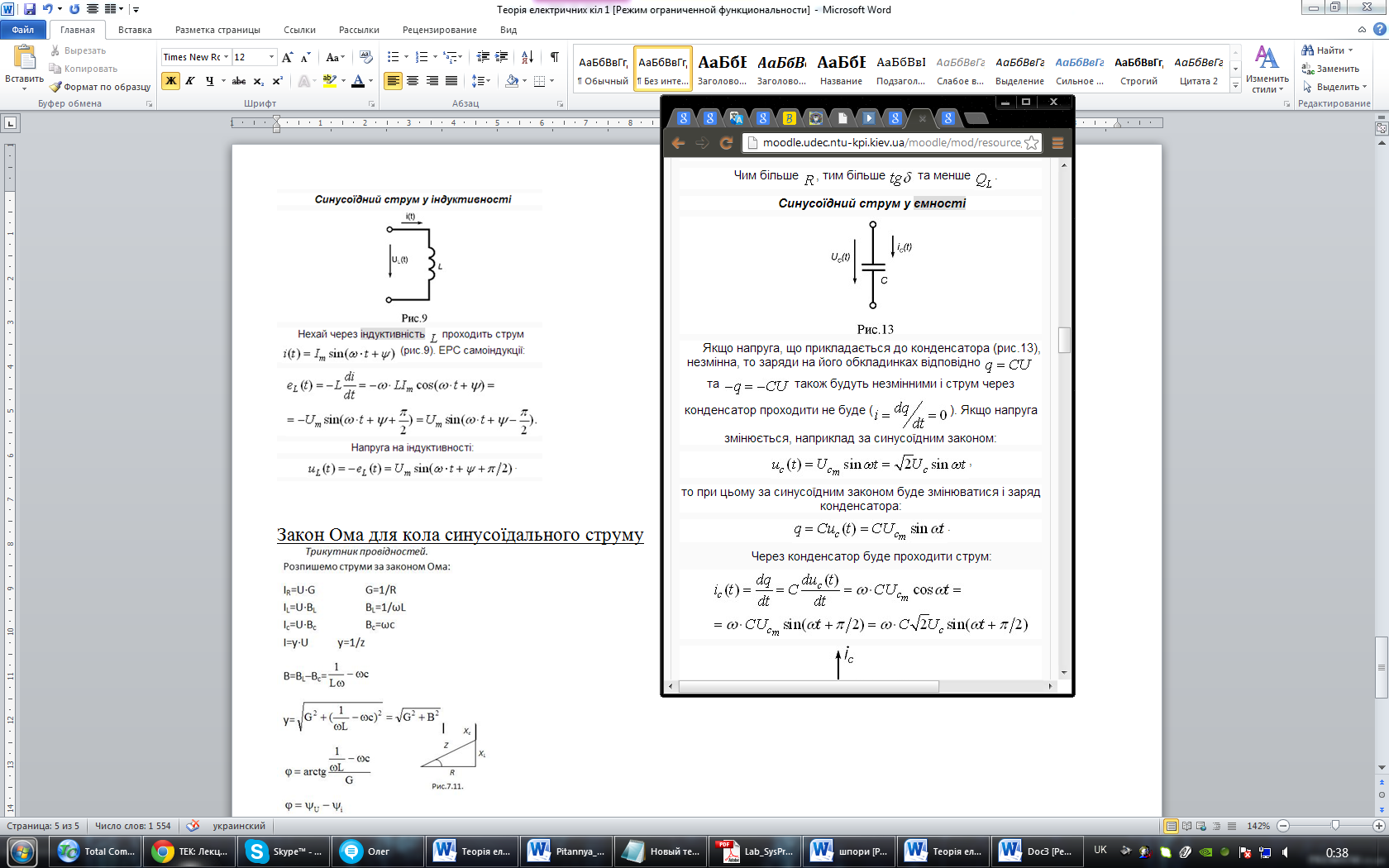Viewport: 1389px width, 868px height.
Task: Switch to Print Layout view in status bar
Action: 1171,826
